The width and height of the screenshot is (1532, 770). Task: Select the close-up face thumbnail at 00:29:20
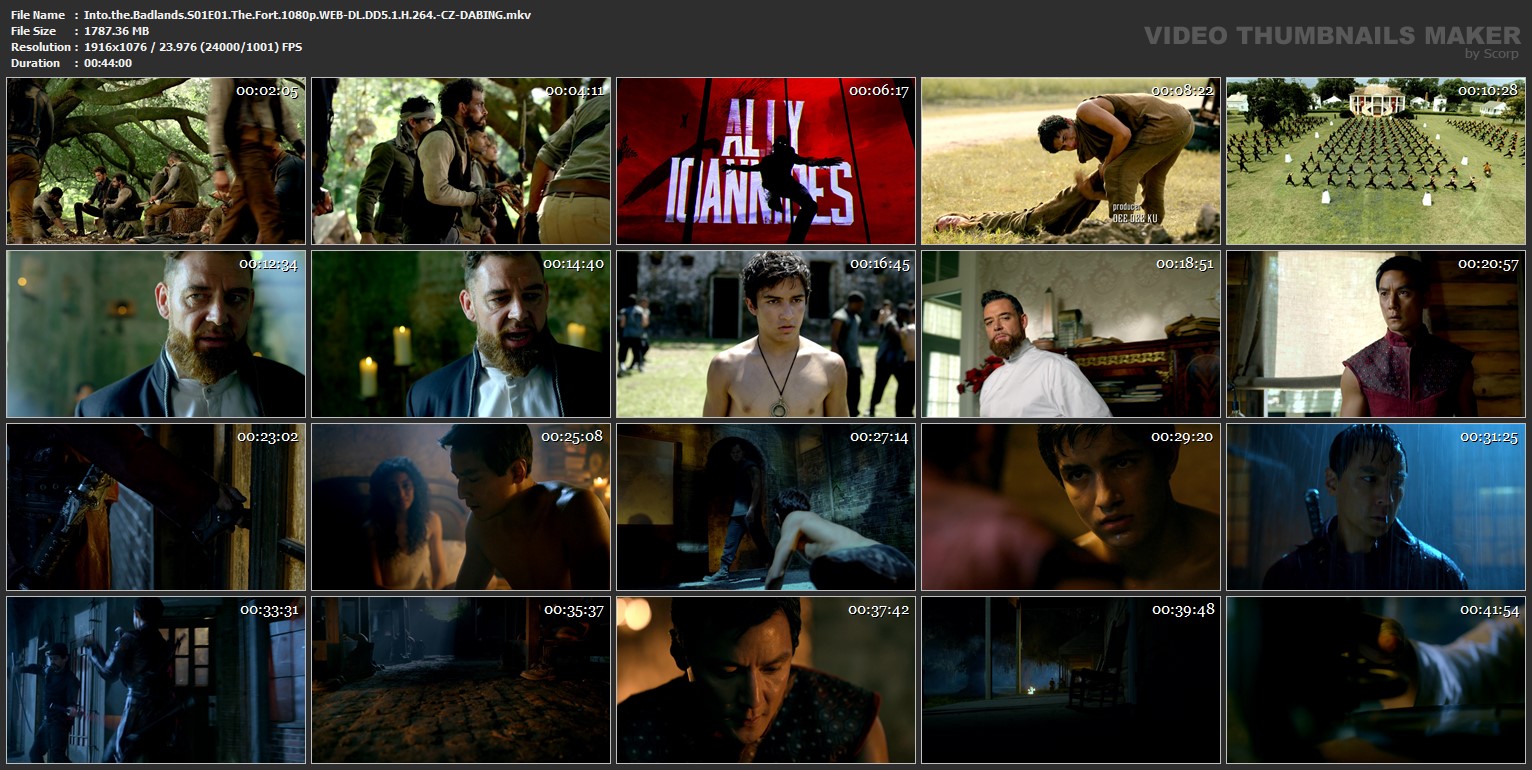point(1070,507)
